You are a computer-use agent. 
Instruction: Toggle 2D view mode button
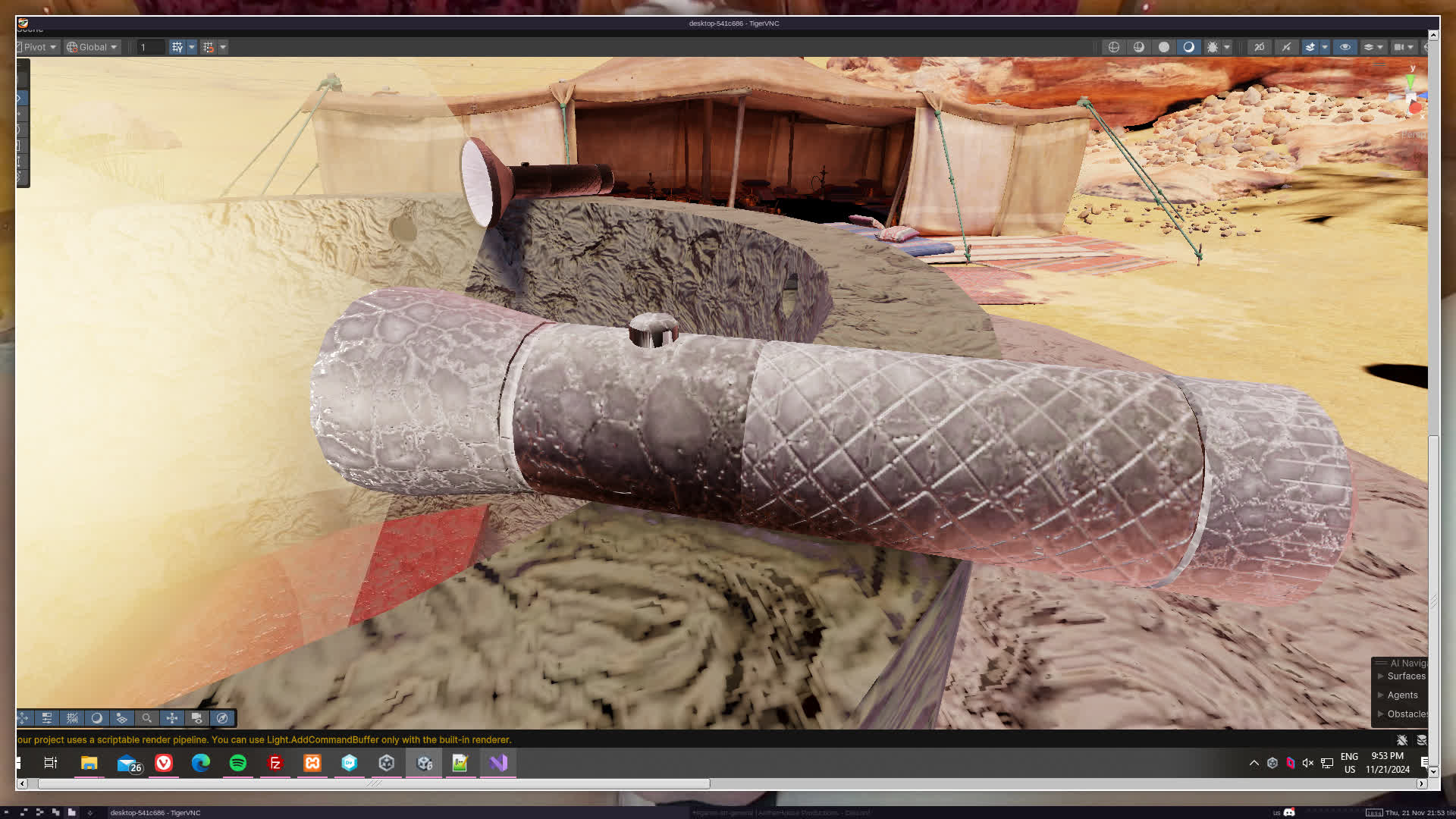[x=1259, y=47]
